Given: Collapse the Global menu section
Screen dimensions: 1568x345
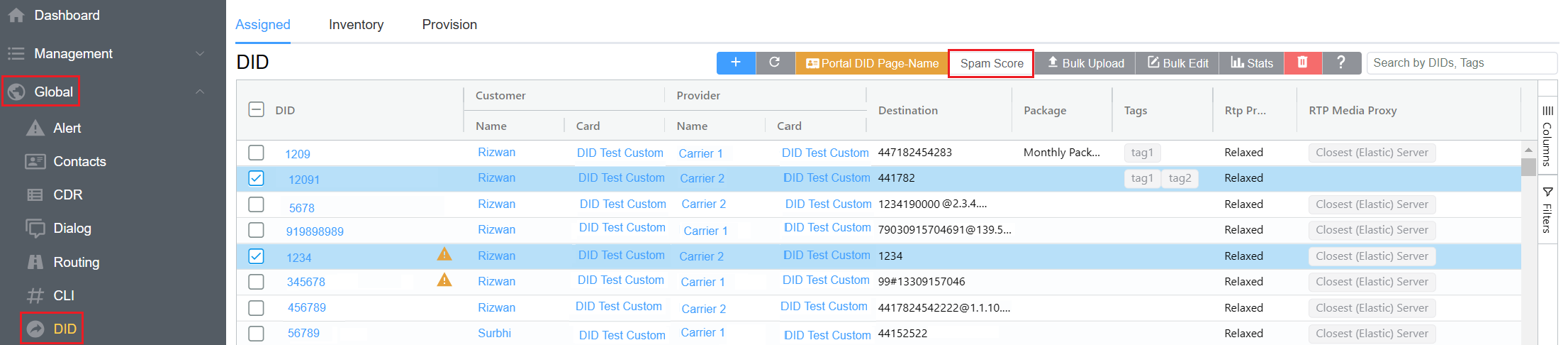Looking at the screenshot, I should [x=200, y=92].
